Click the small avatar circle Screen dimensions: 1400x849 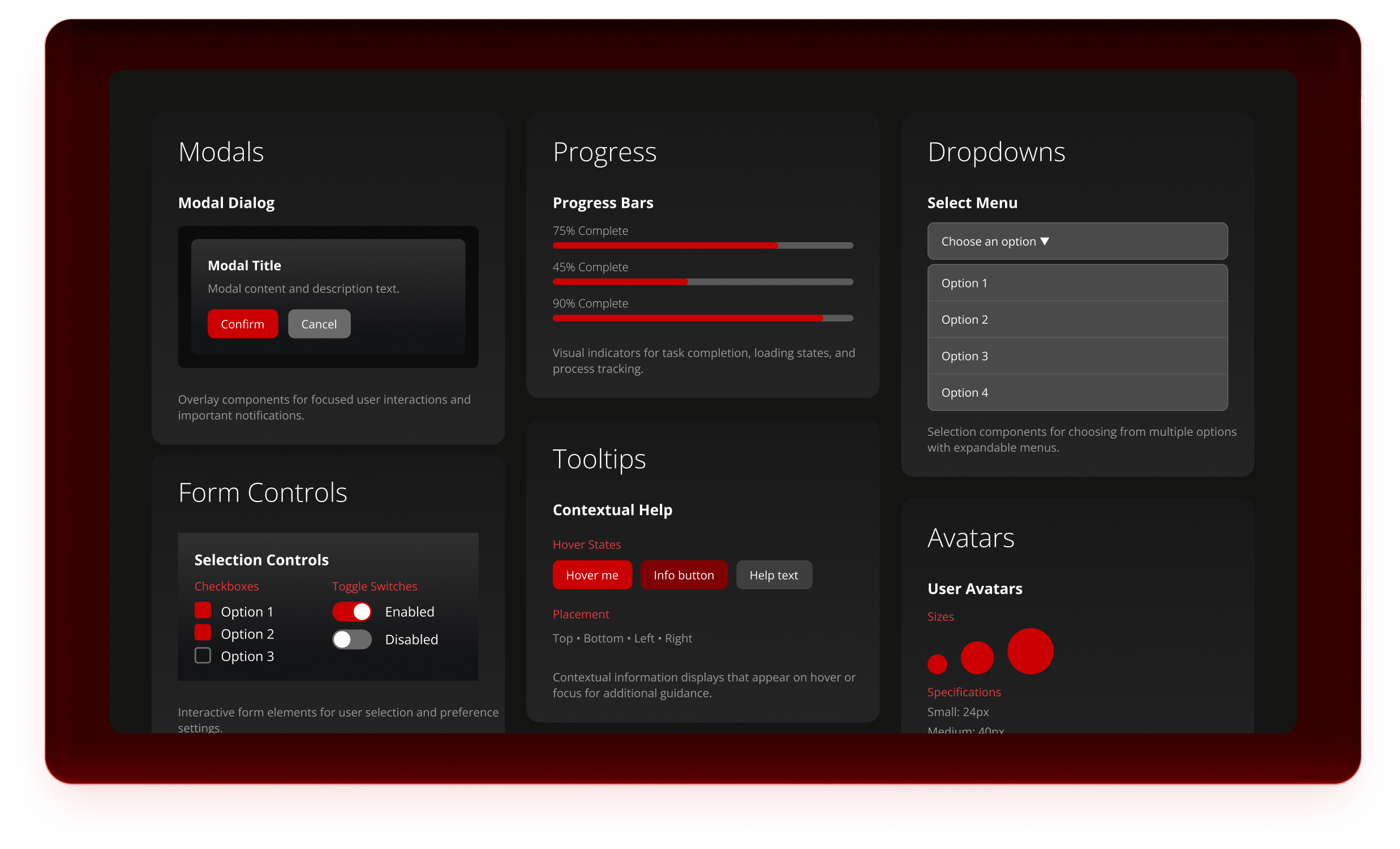pyautogui.click(x=937, y=664)
